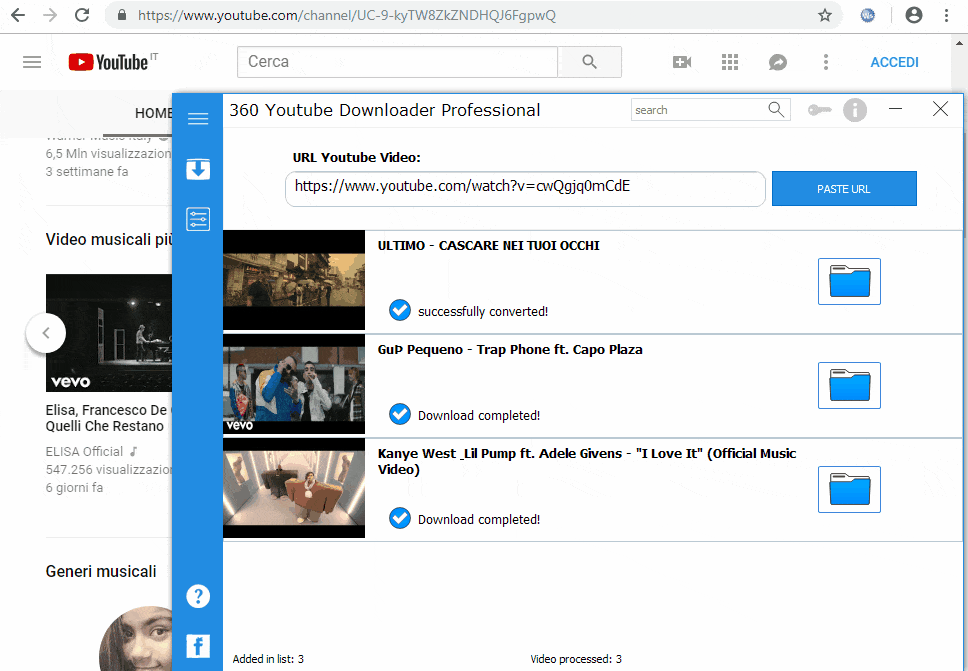Click the Kanye West I Love It title
This screenshot has width=968, height=671.
[586, 461]
